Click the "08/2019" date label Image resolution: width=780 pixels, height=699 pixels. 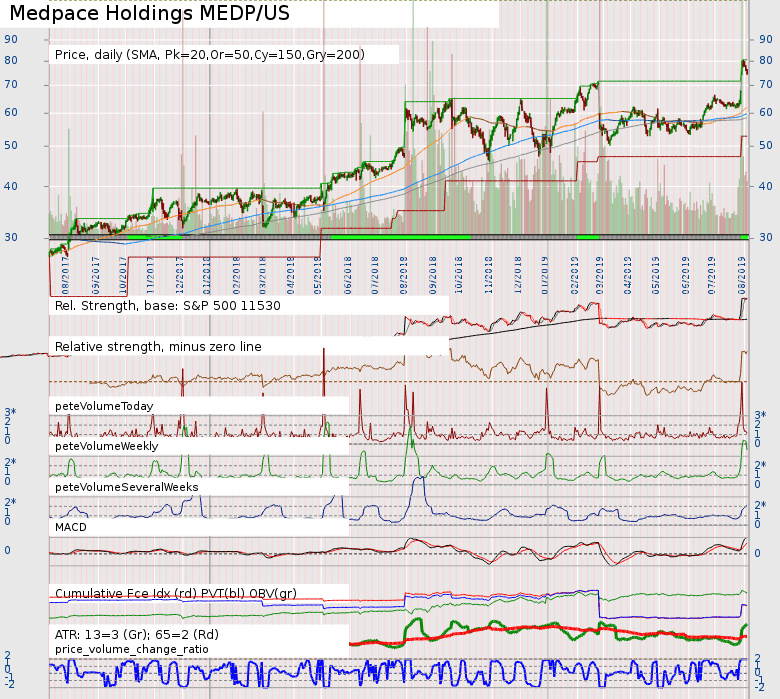[742, 275]
